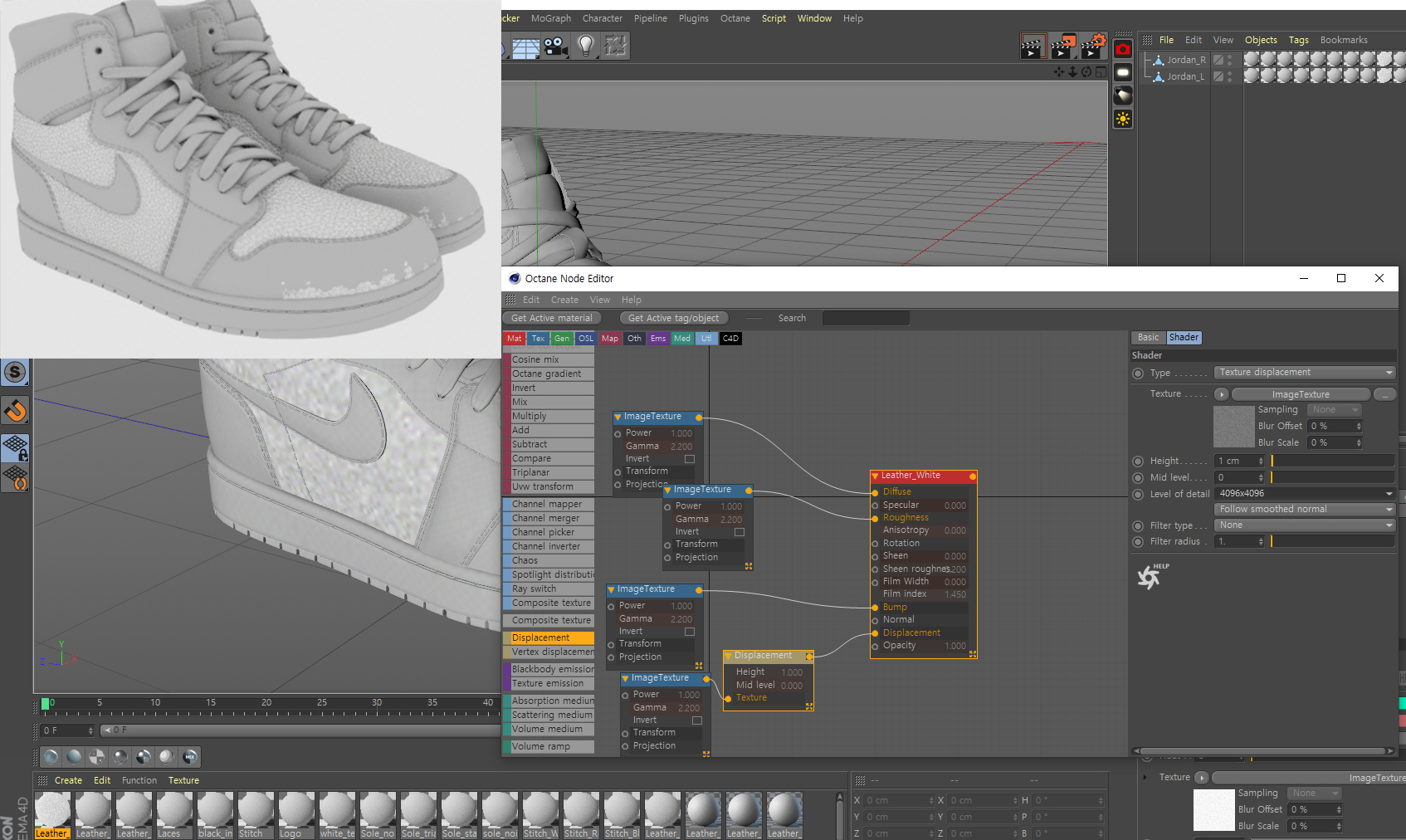Click the light bulb icon in toolbar
The image size is (1406, 840).
[x=586, y=46]
